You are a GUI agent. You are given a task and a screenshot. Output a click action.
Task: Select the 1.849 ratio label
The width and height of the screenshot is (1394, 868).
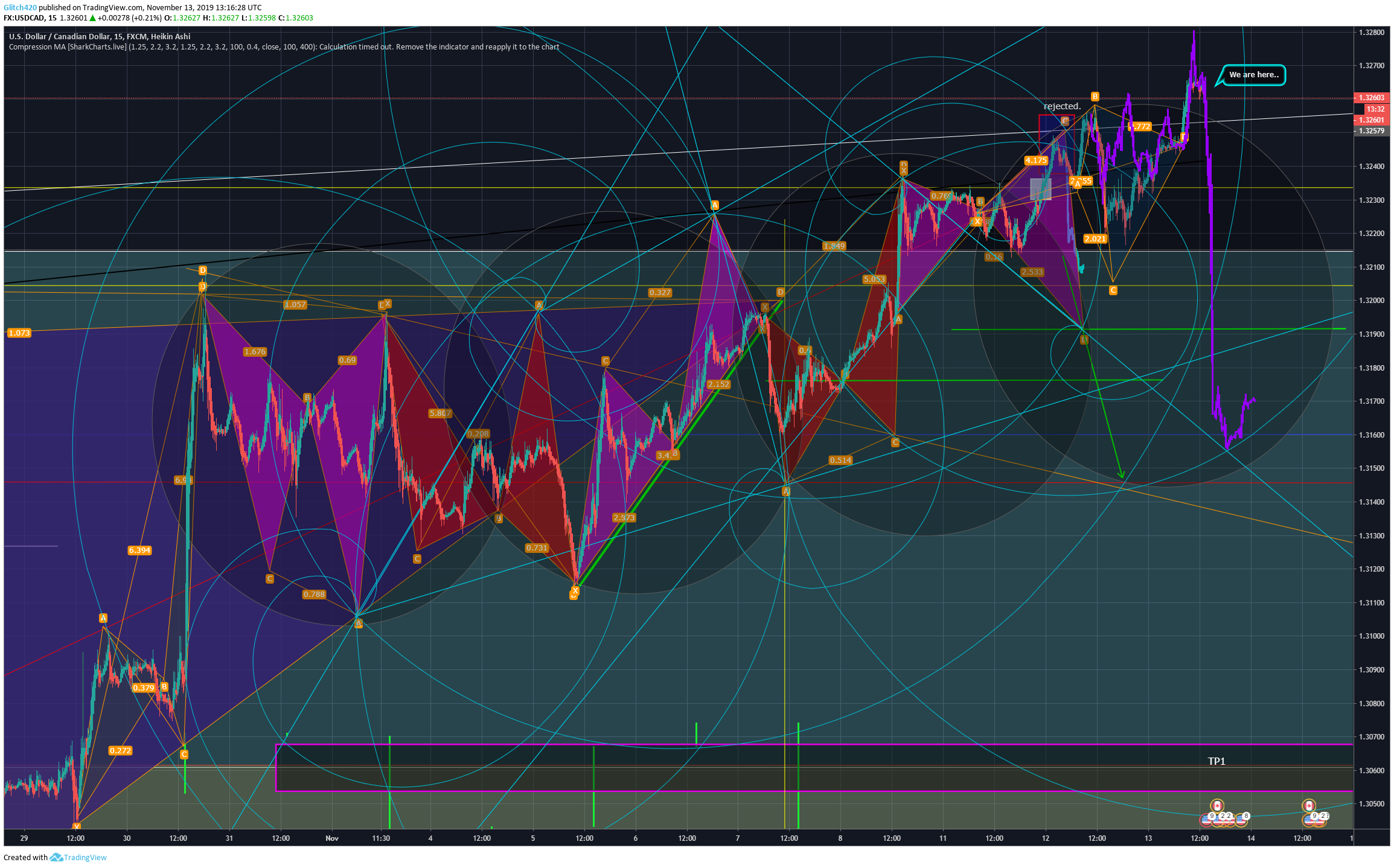834,246
